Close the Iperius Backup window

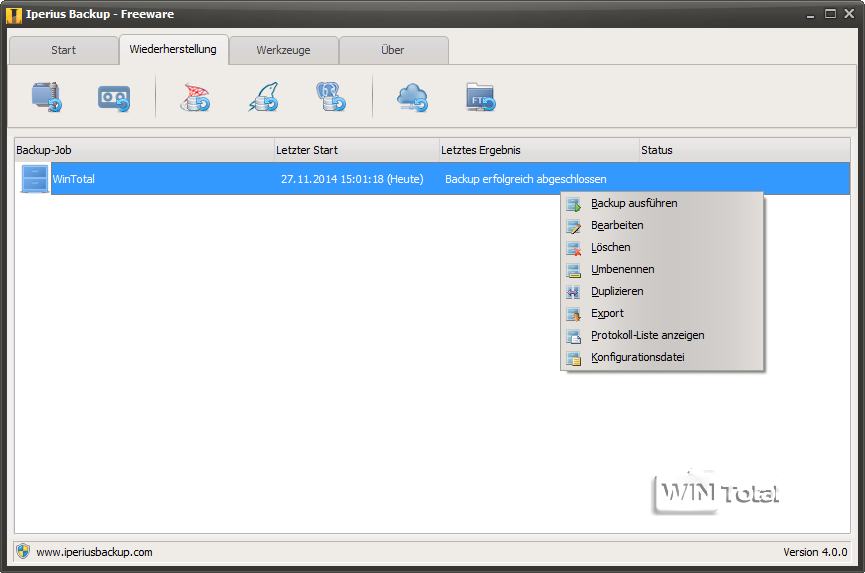pyautogui.click(x=850, y=14)
